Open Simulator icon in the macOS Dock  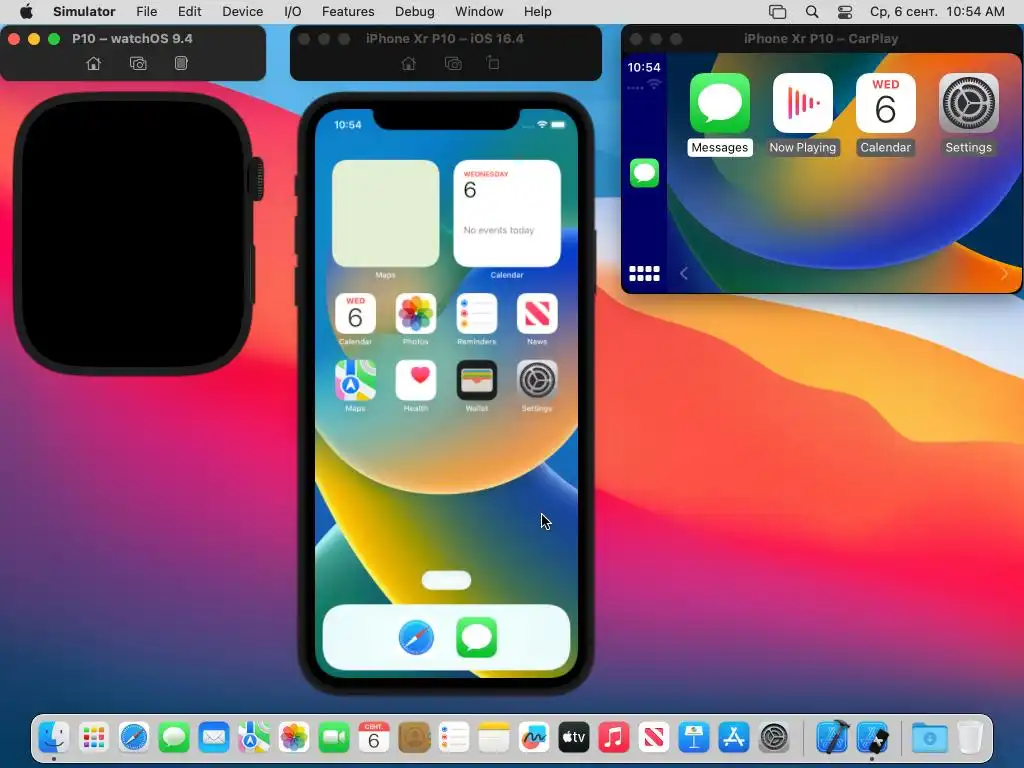[872, 738]
